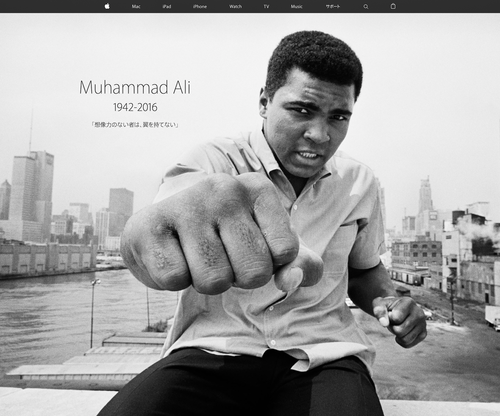The height and width of the screenshot is (416, 500).
Task: Select iPad in the navigation bar
Action: click(x=167, y=6)
